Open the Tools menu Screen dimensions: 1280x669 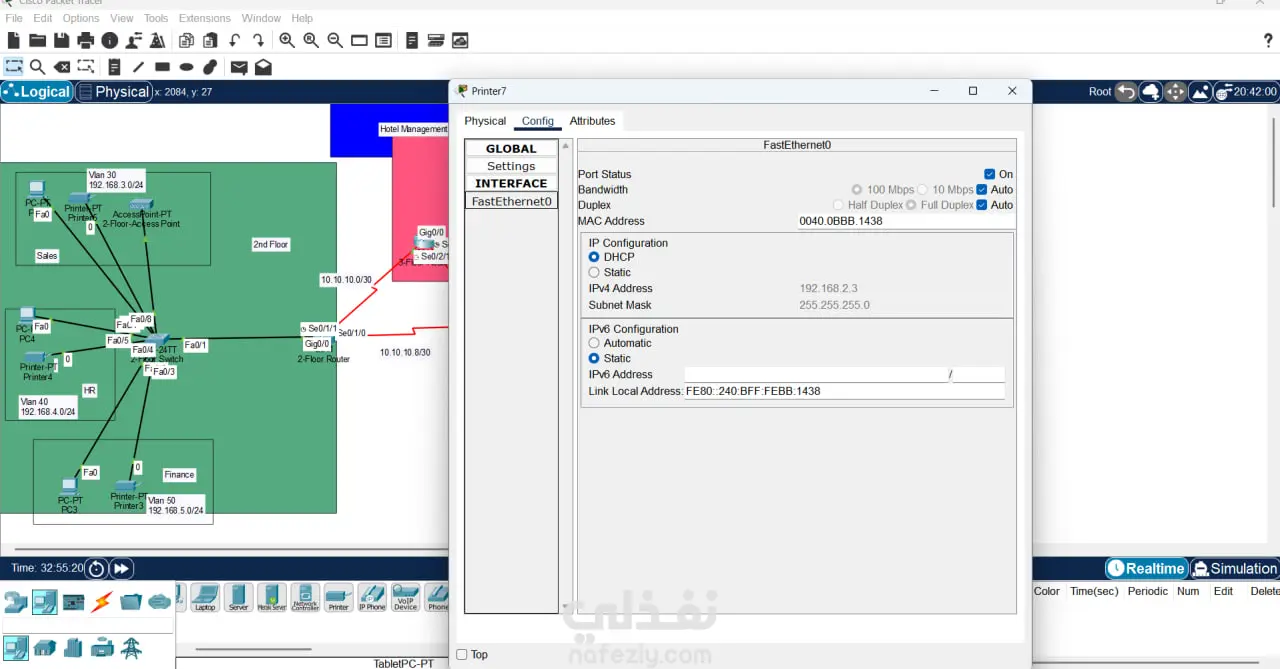(156, 18)
